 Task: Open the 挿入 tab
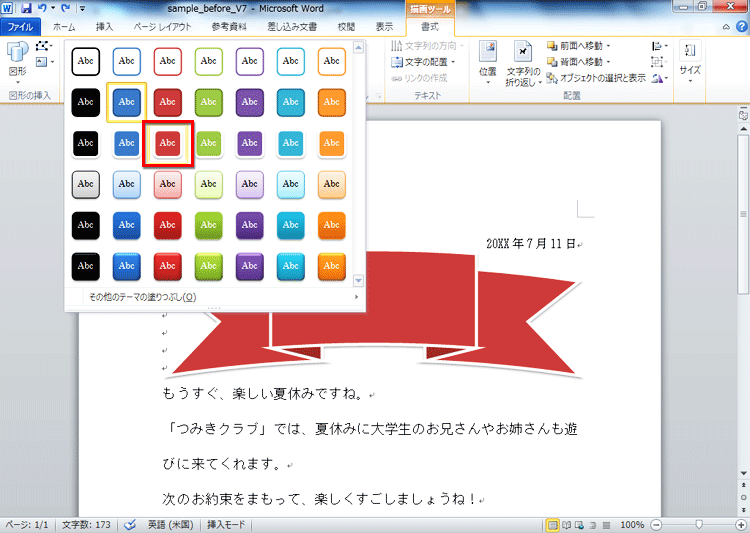(x=104, y=27)
